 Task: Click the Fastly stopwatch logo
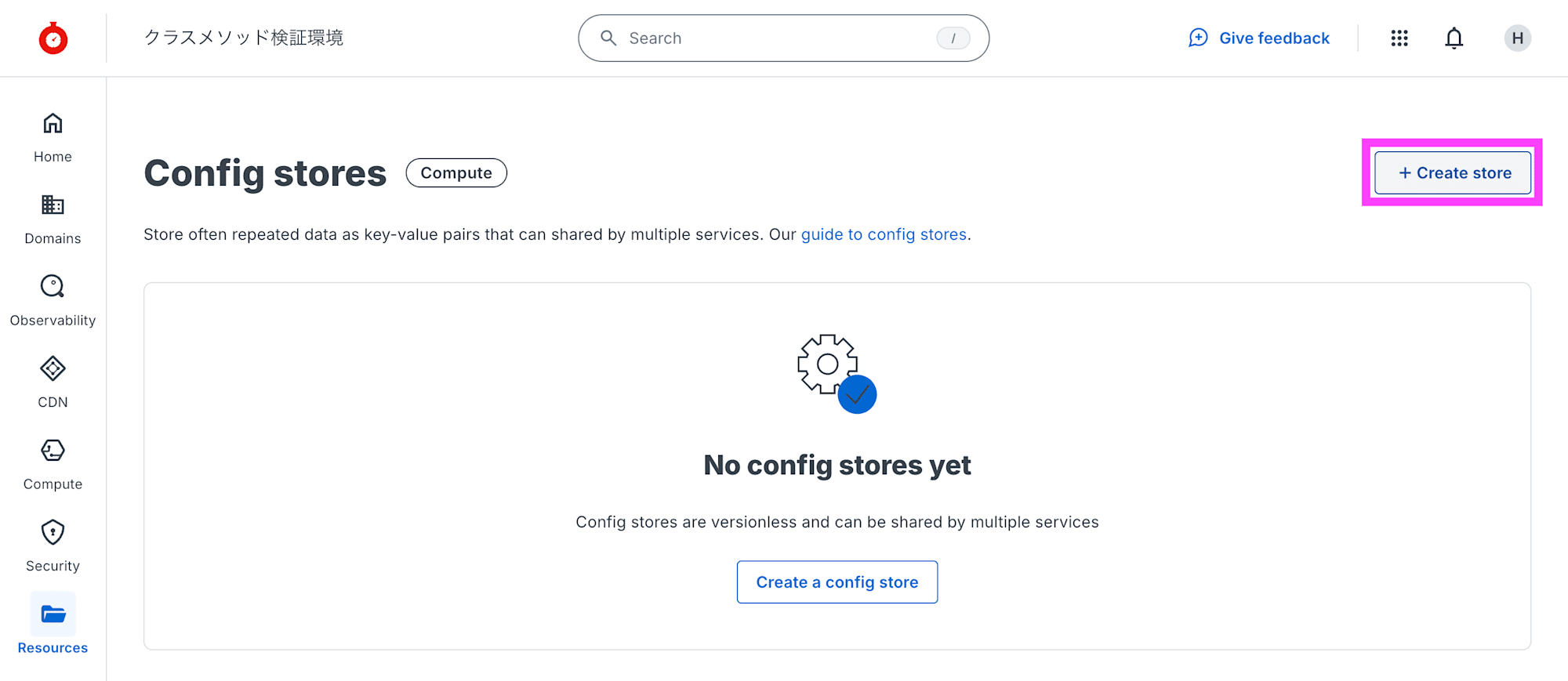[x=53, y=38]
